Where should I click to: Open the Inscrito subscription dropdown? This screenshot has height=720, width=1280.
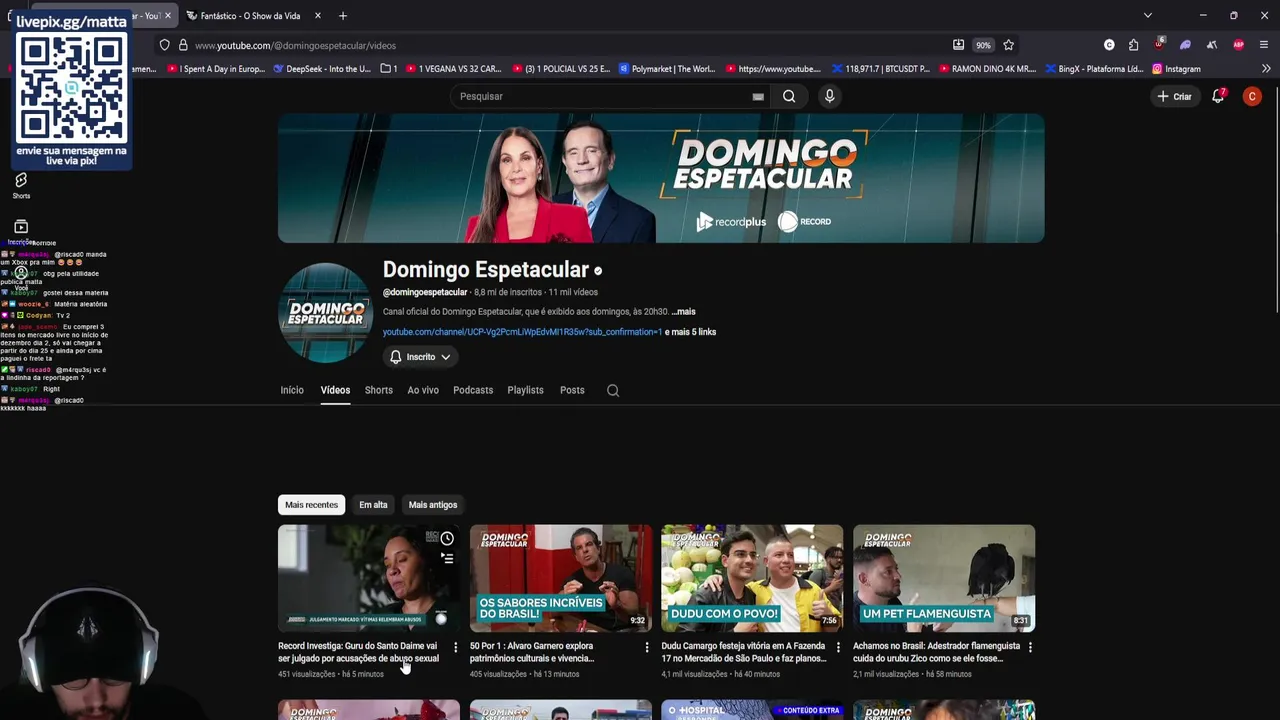tap(420, 357)
